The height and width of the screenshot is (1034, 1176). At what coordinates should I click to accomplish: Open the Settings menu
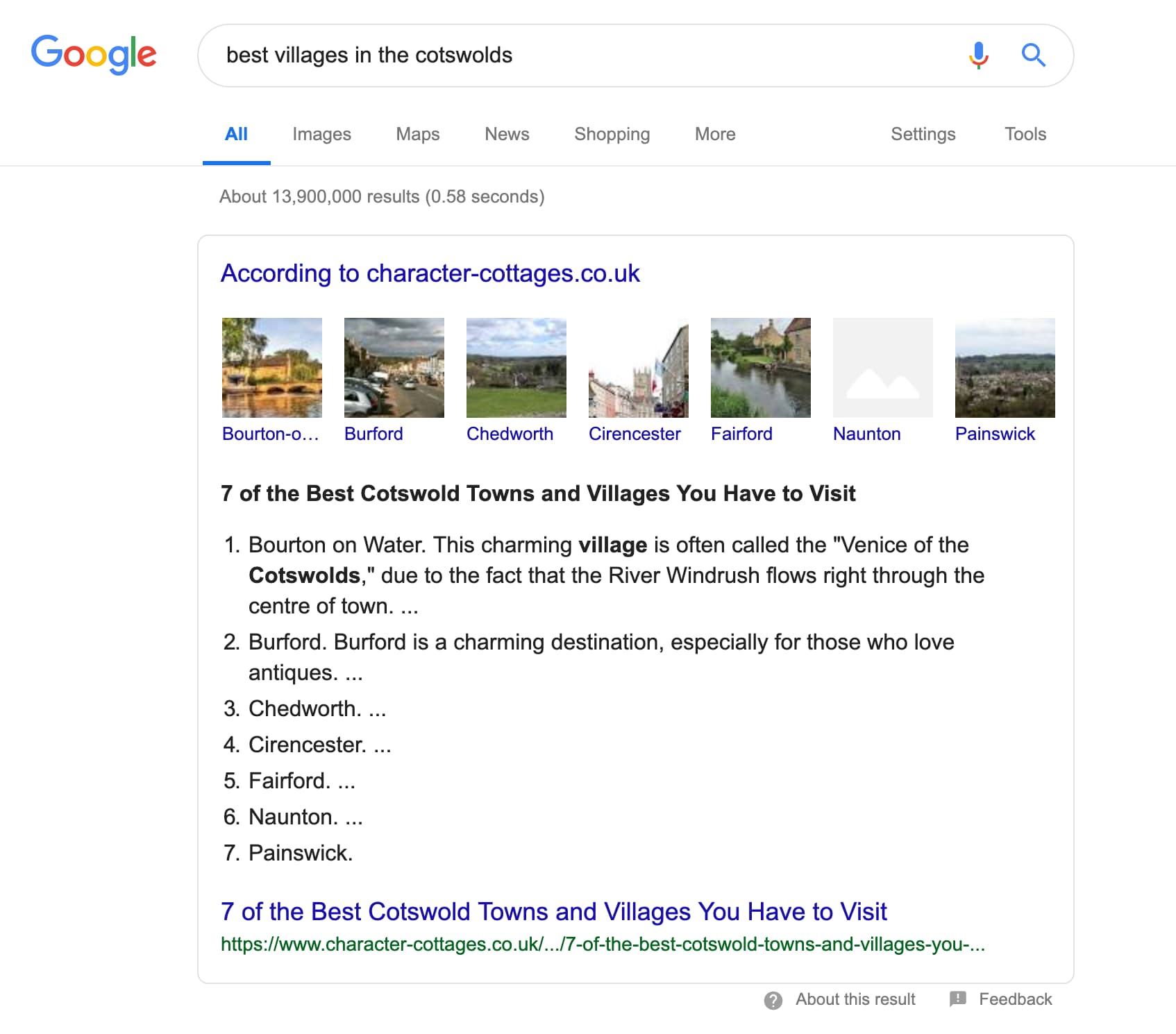point(923,134)
